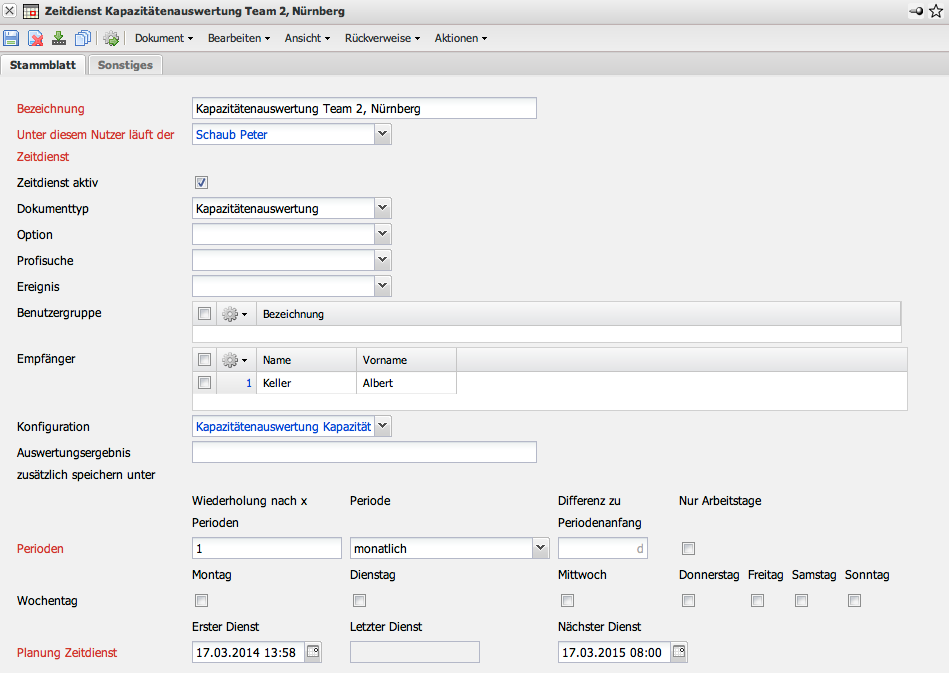Open the Rückverweise menu
This screenshot has width=949, height=673.
click(x=382, y=38)
